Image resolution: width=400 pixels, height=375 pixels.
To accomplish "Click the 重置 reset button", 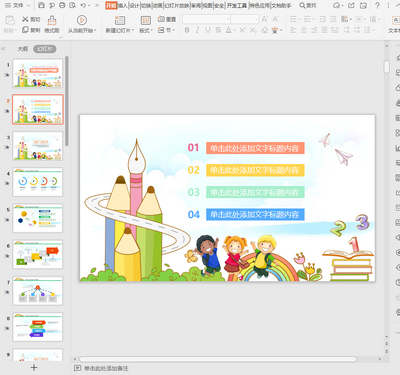I will click(167, 19).
